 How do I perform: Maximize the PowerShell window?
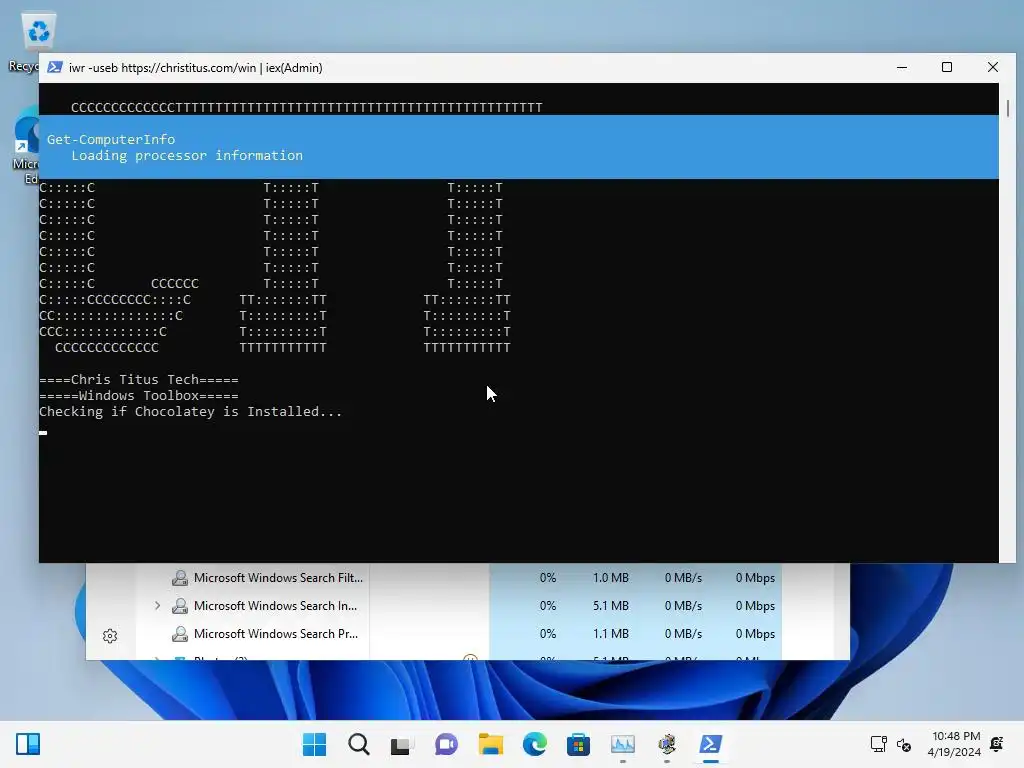tap(947, 67)
